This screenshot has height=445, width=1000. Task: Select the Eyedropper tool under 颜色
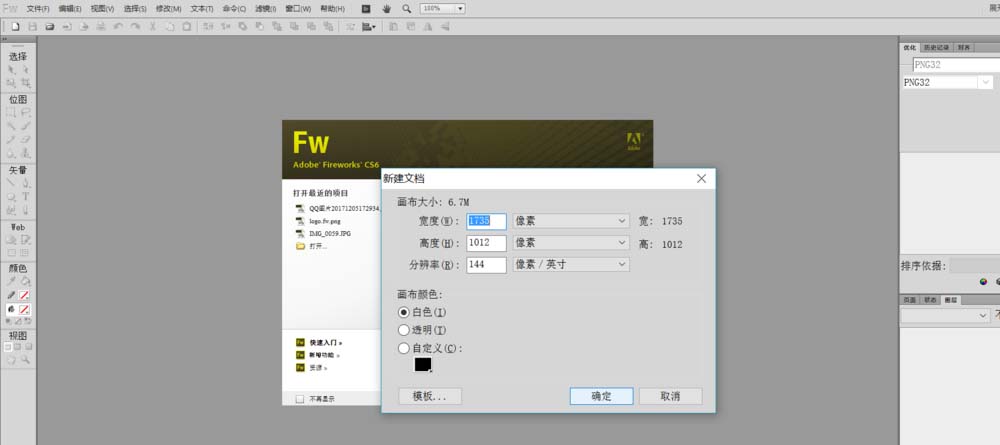(11, 281)
